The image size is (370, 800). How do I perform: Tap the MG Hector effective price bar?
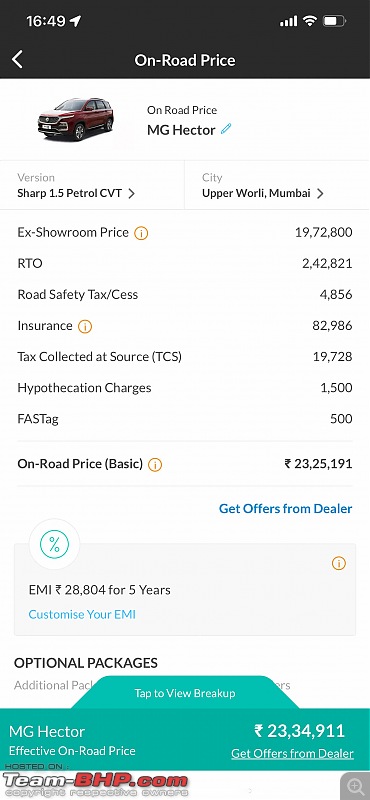(185, 740)
